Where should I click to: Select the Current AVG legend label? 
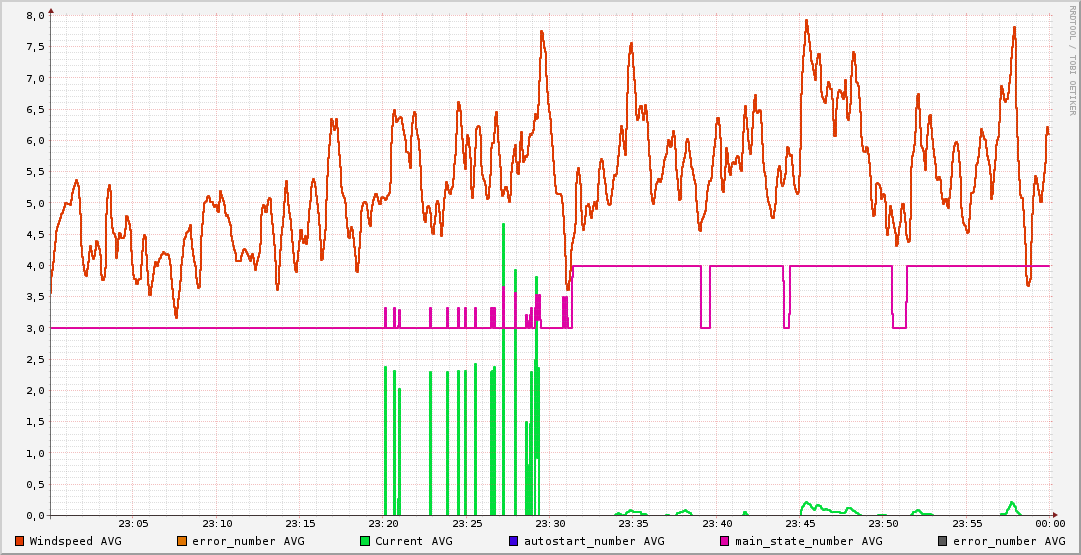tap(413, 541)
